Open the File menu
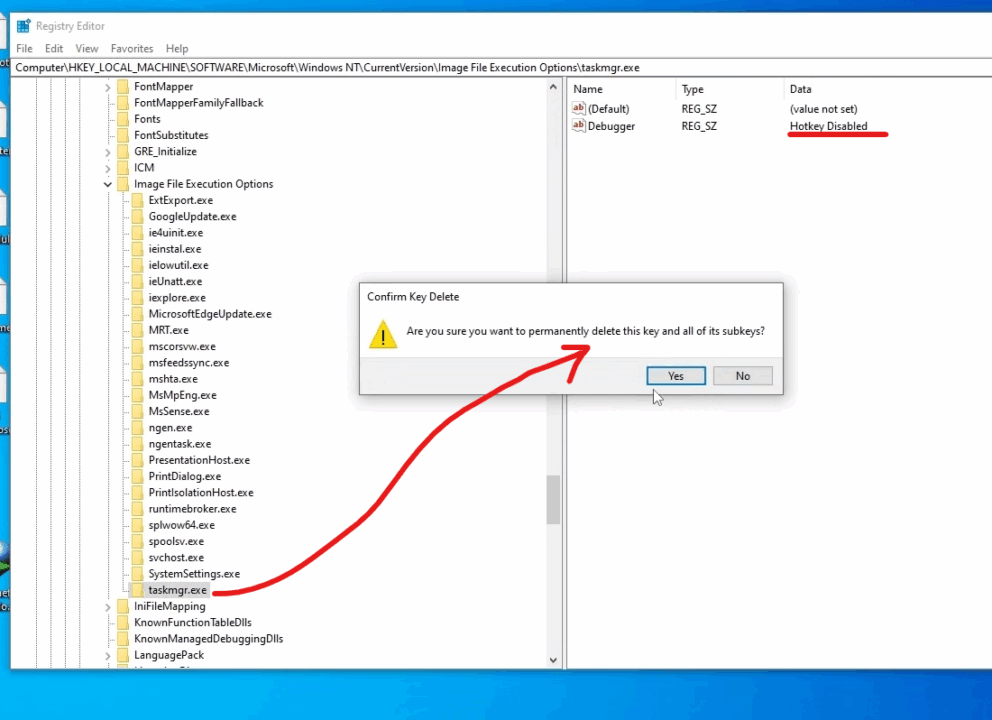The image size is (992, 720). pyautogui.click(x=24, y=49)
